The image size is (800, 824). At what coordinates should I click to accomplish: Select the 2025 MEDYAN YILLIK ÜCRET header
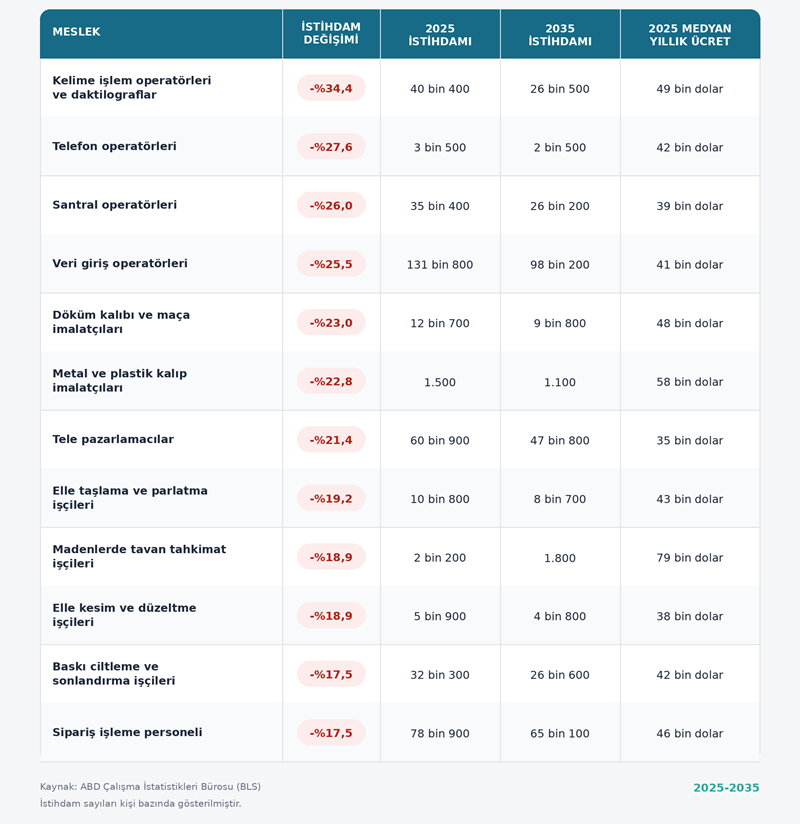tap(690, 35)
